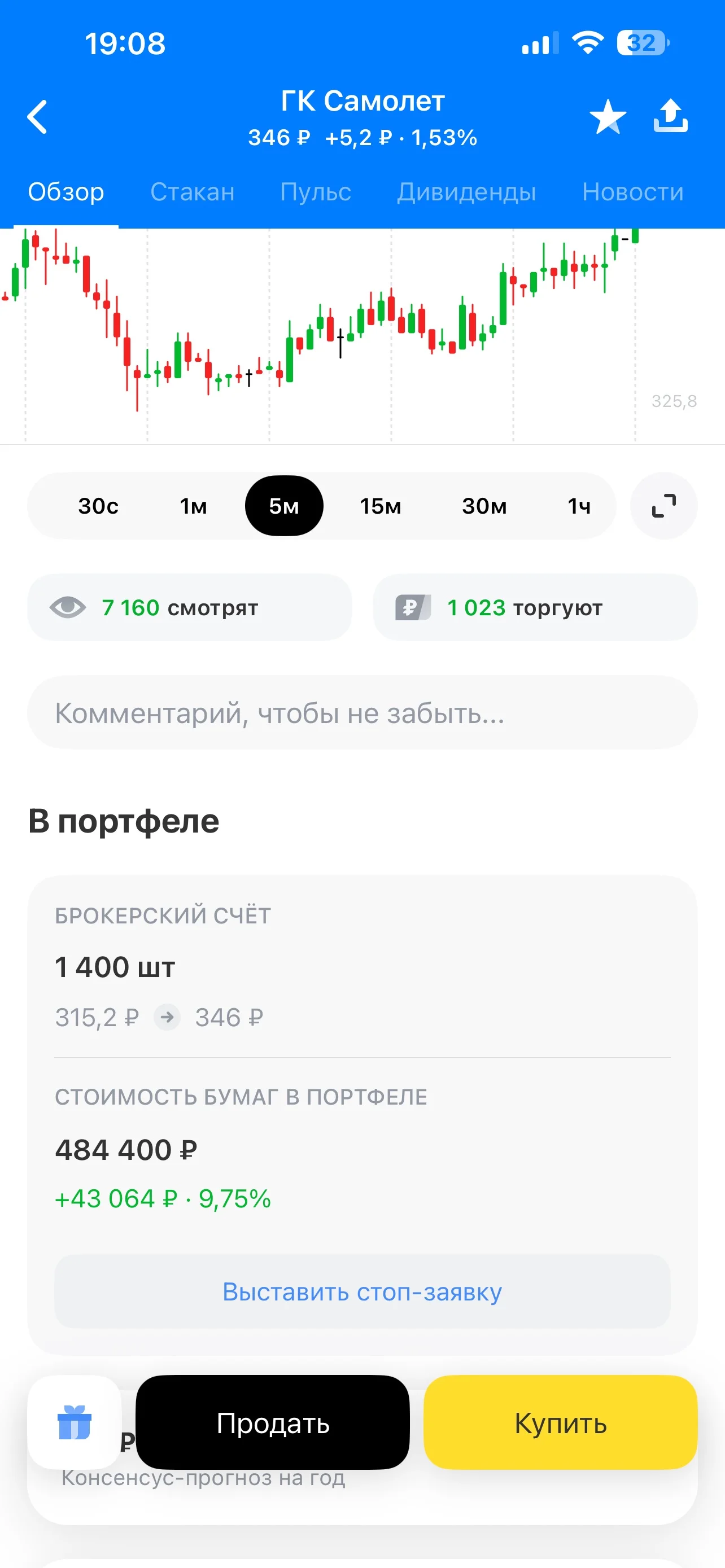Tap the back arrow icon
Viewport: 725px width, 1568px height.
[x=37, y=116]
